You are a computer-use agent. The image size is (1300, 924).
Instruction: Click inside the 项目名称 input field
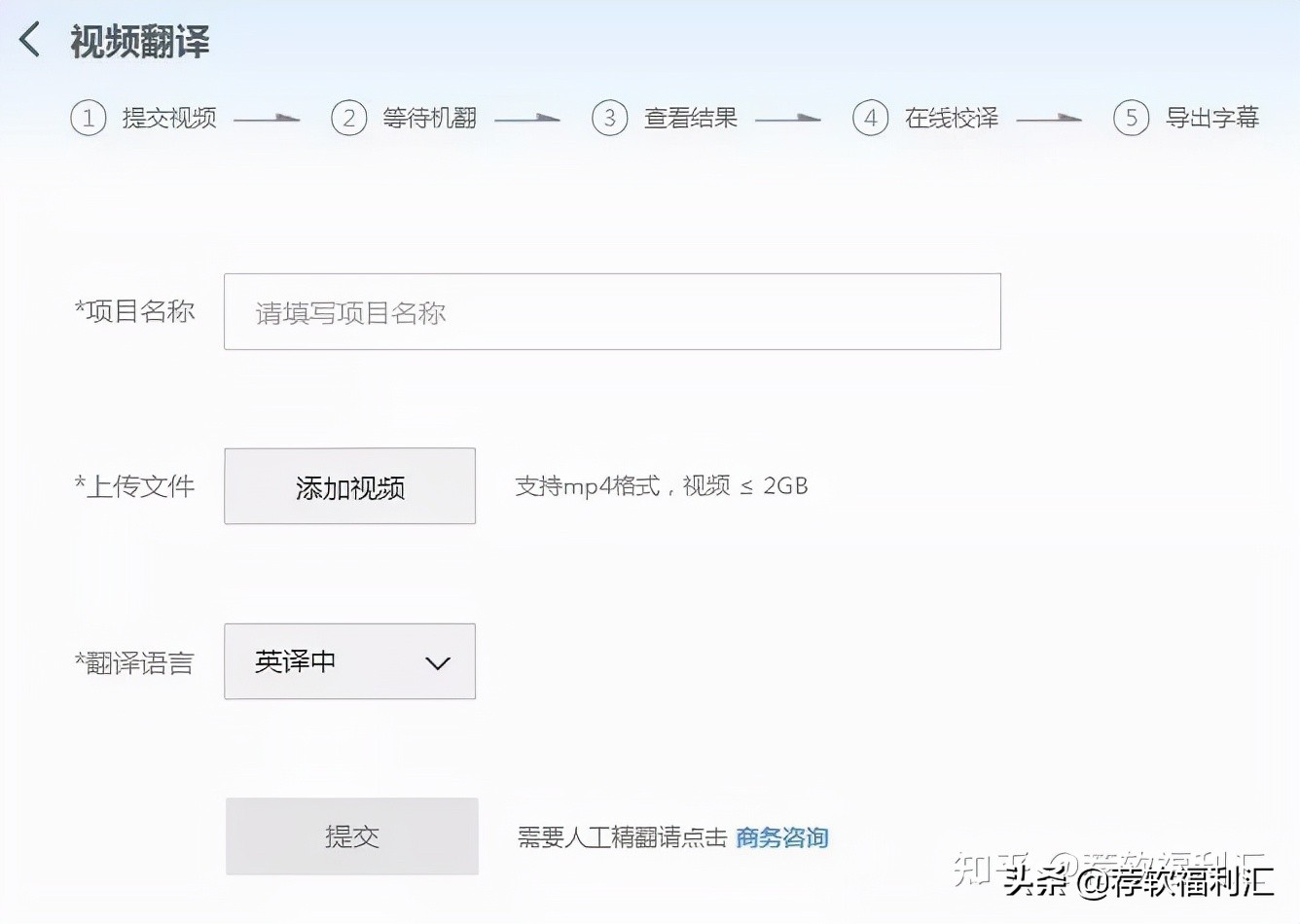coord(612,311)
